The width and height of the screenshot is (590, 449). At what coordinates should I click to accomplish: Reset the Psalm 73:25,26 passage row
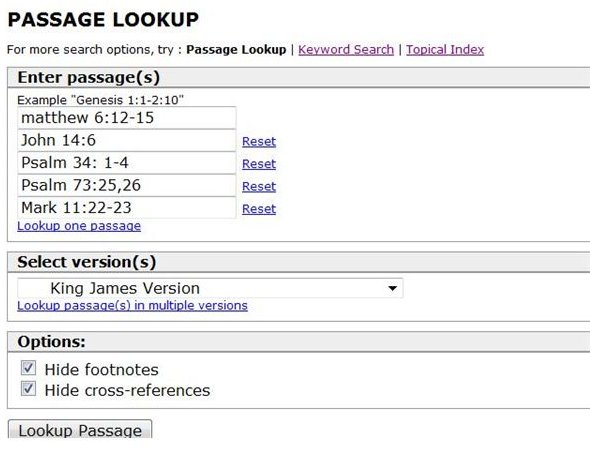click(x=259, y=187)
